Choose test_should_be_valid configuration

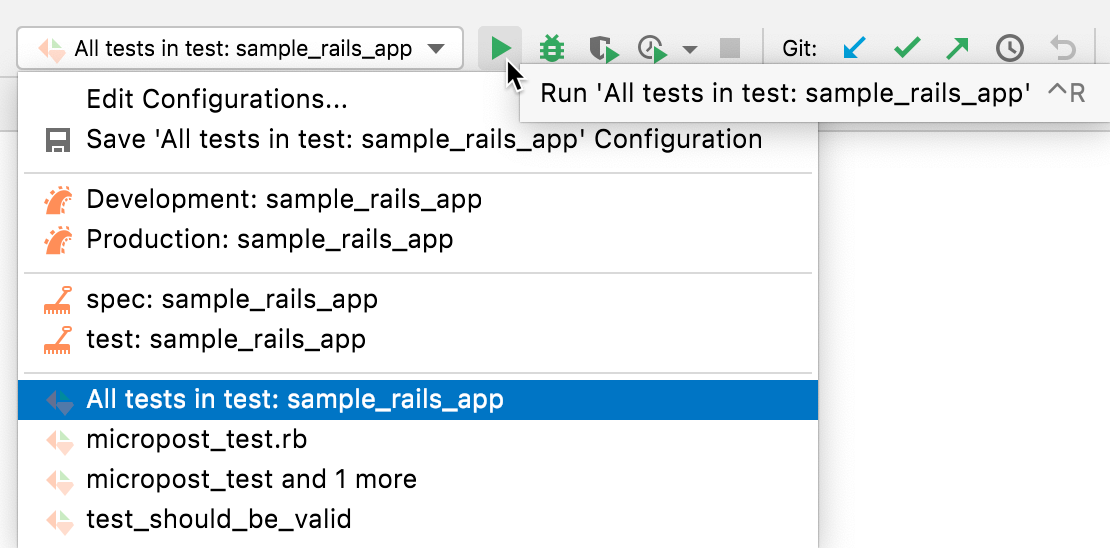tap(219, 519)
